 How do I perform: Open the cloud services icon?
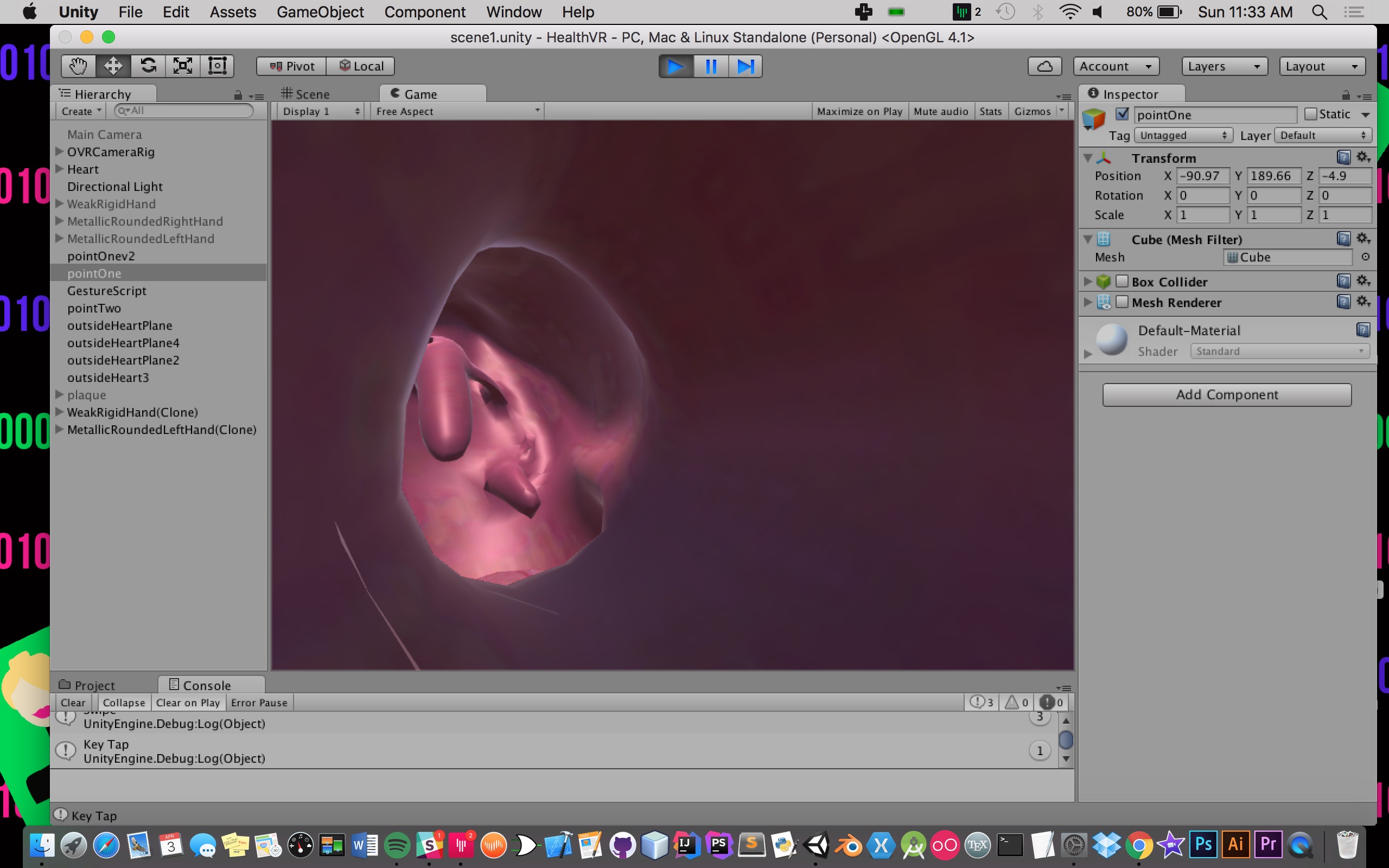tap(1044, 66)
